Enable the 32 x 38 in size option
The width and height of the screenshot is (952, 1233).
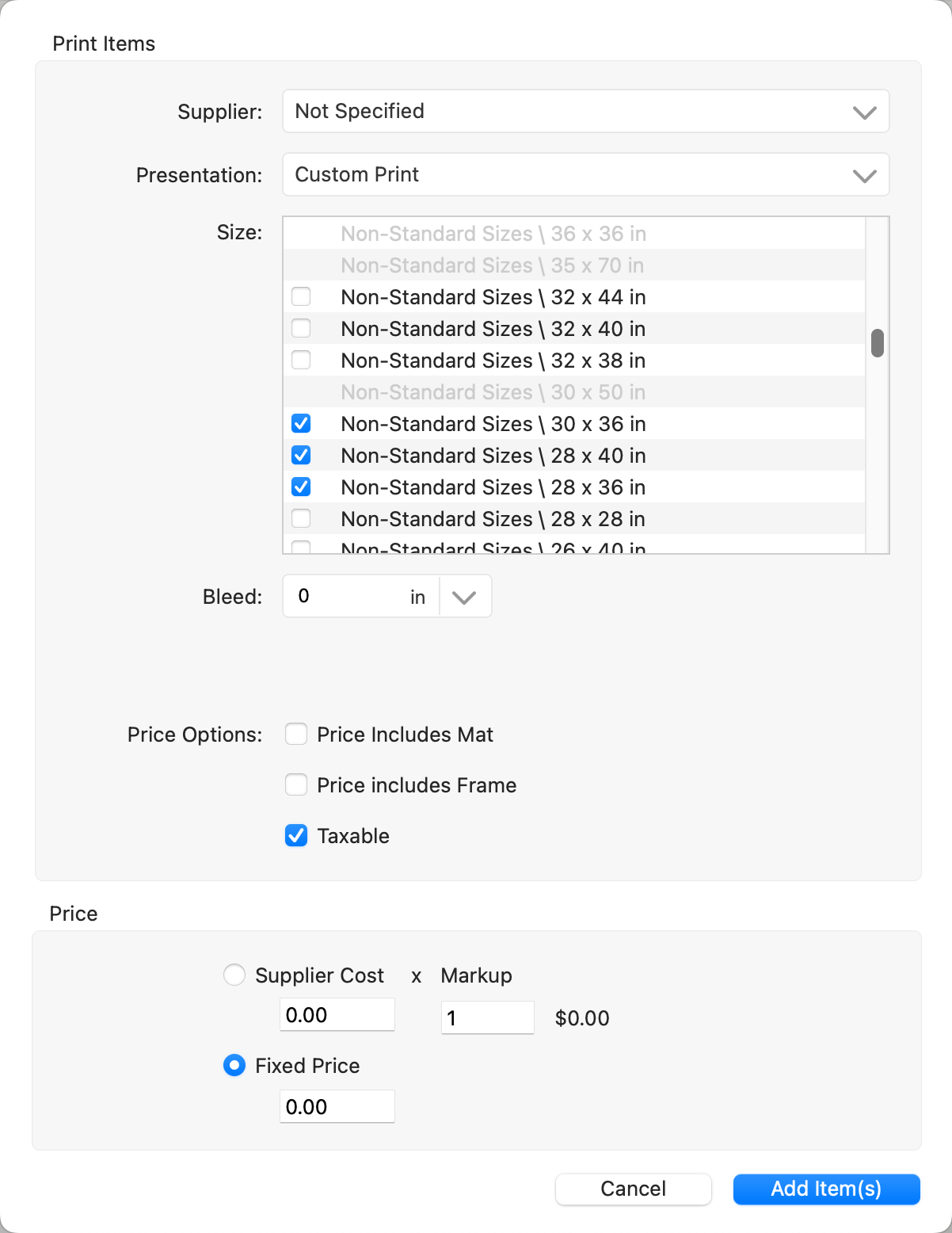pos(301,361)
